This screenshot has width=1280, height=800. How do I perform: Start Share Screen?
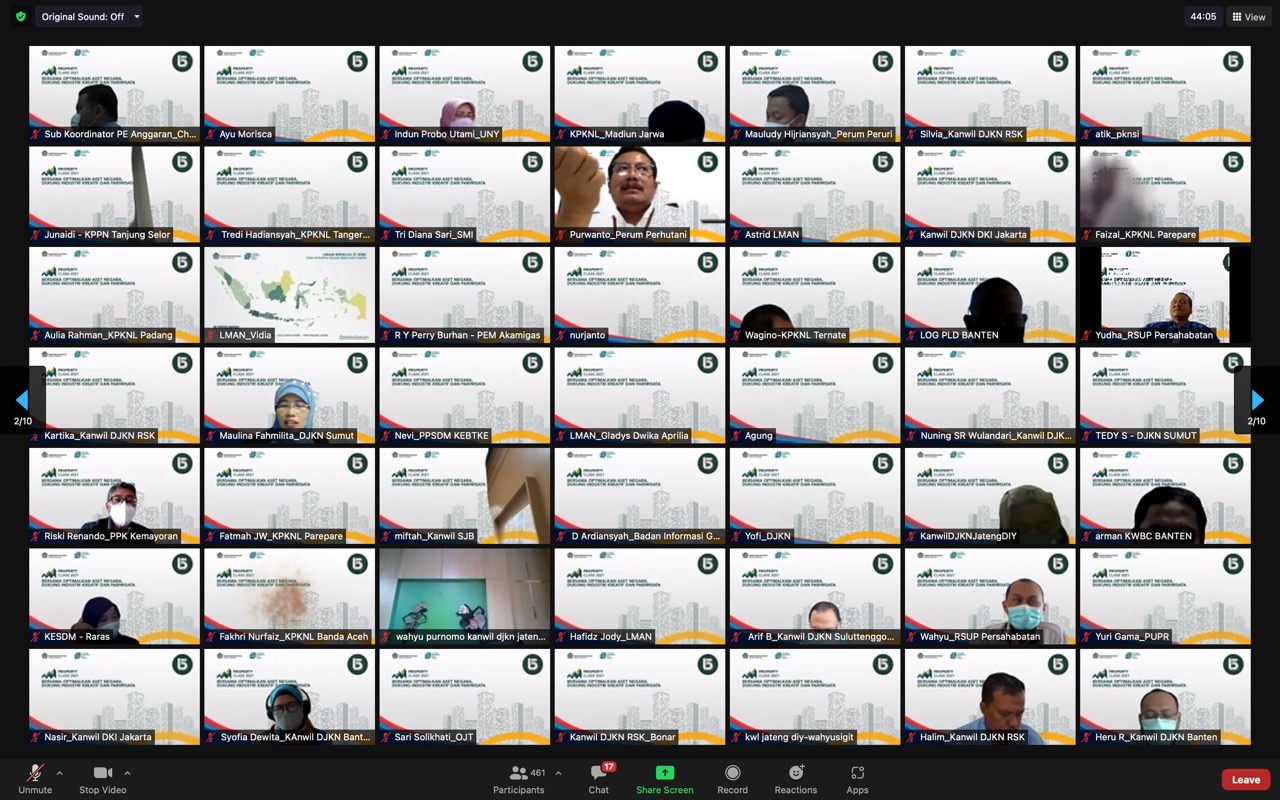(664, 779)
